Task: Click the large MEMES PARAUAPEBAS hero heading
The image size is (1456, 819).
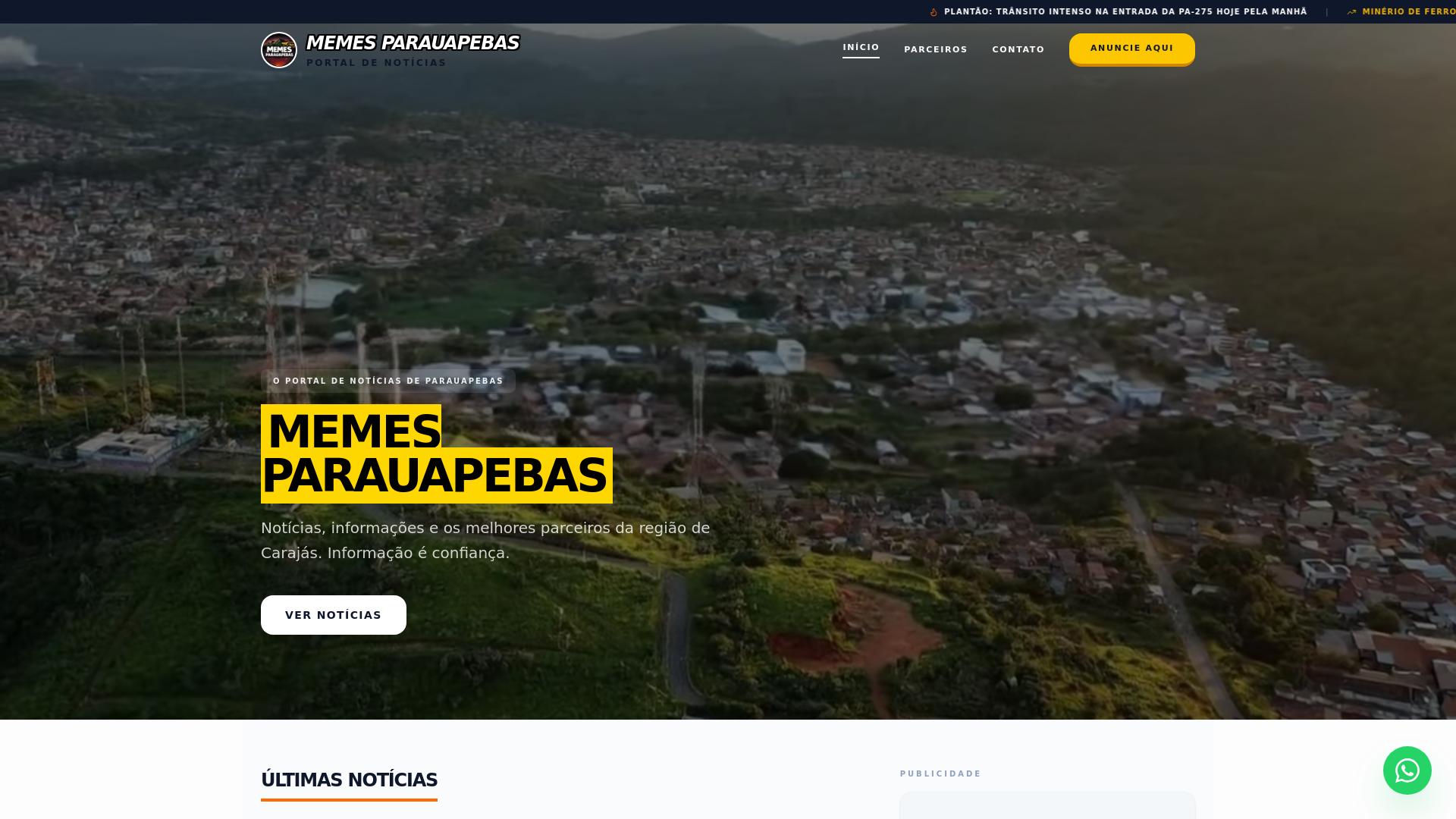Action: coord(437,453)
